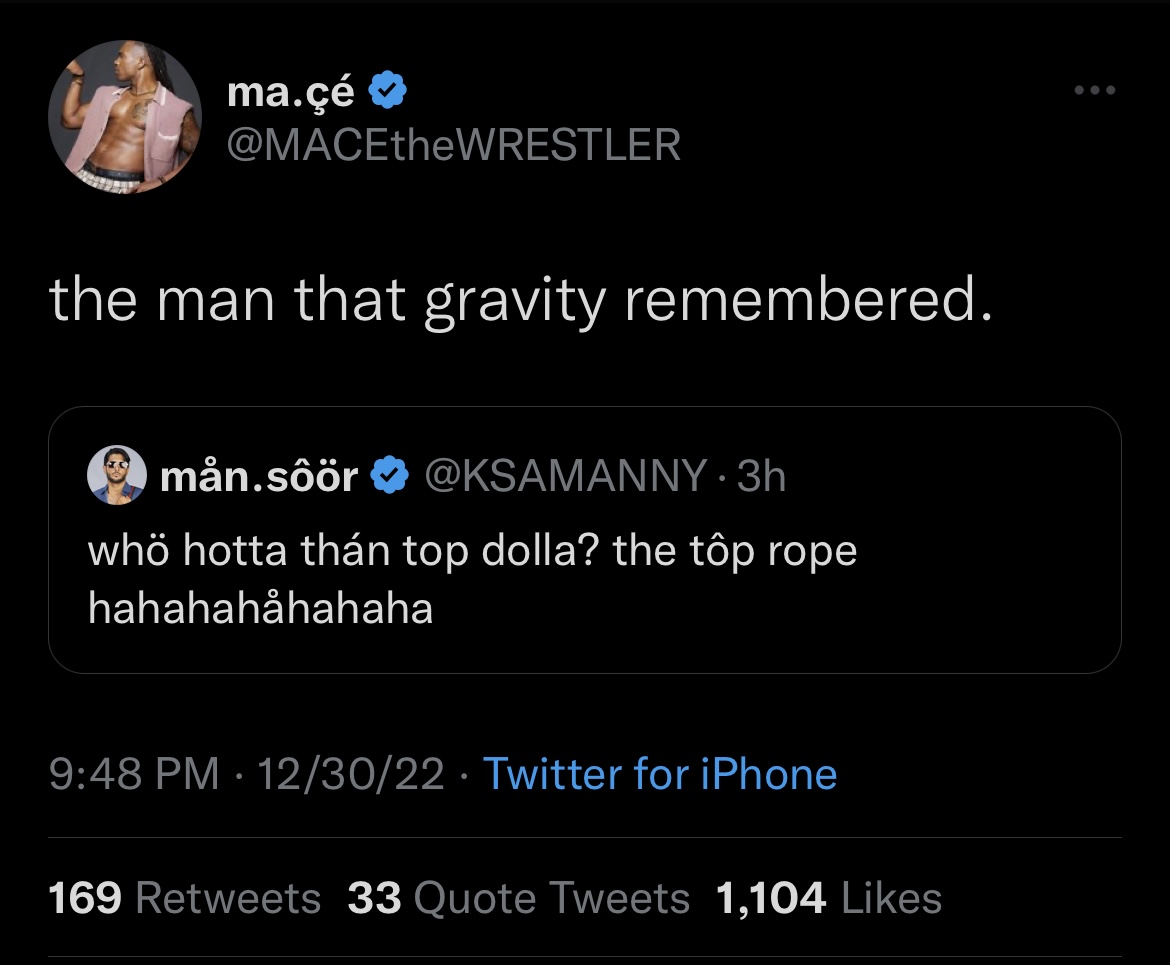1170x965 pixels.
Task: Open the quoted tweet about top dolla
Action: [472, 552]
